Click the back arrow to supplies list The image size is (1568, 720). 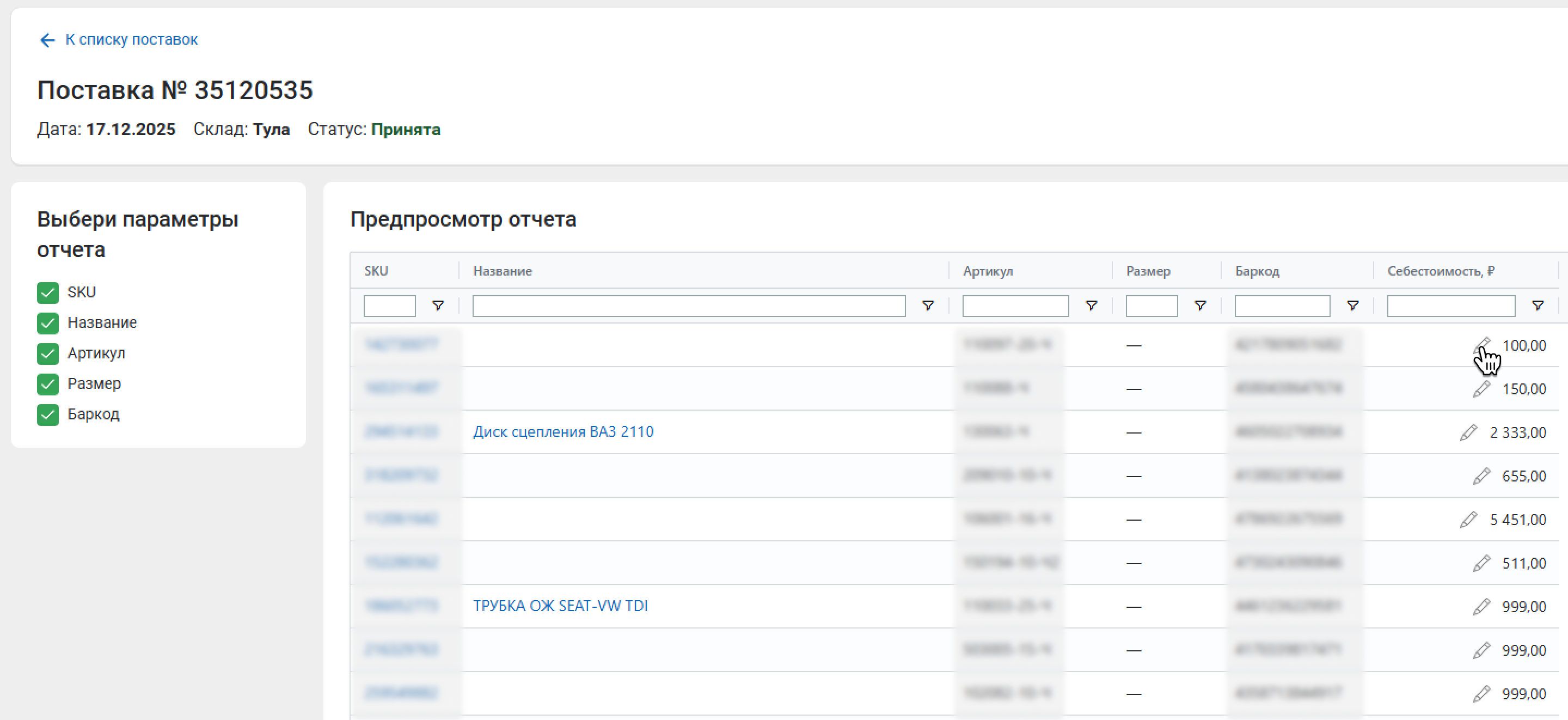point(47,40)
